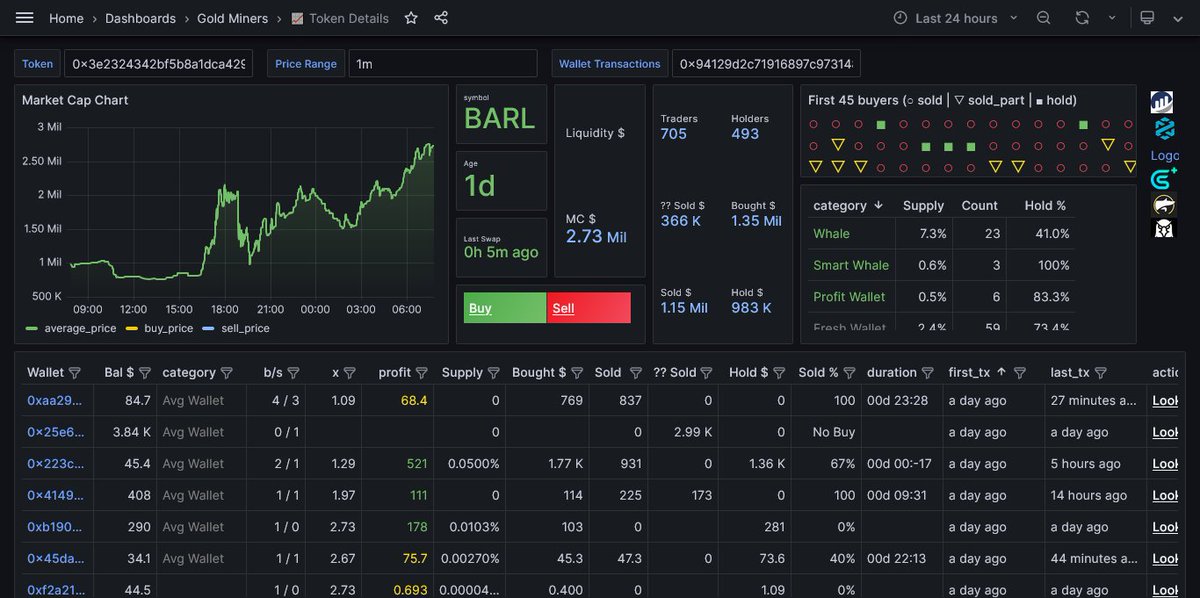Click Look action in 0x223c row
This screenshot has height=598, width=1200.
pyautogui.click(x=1165, y=464)
